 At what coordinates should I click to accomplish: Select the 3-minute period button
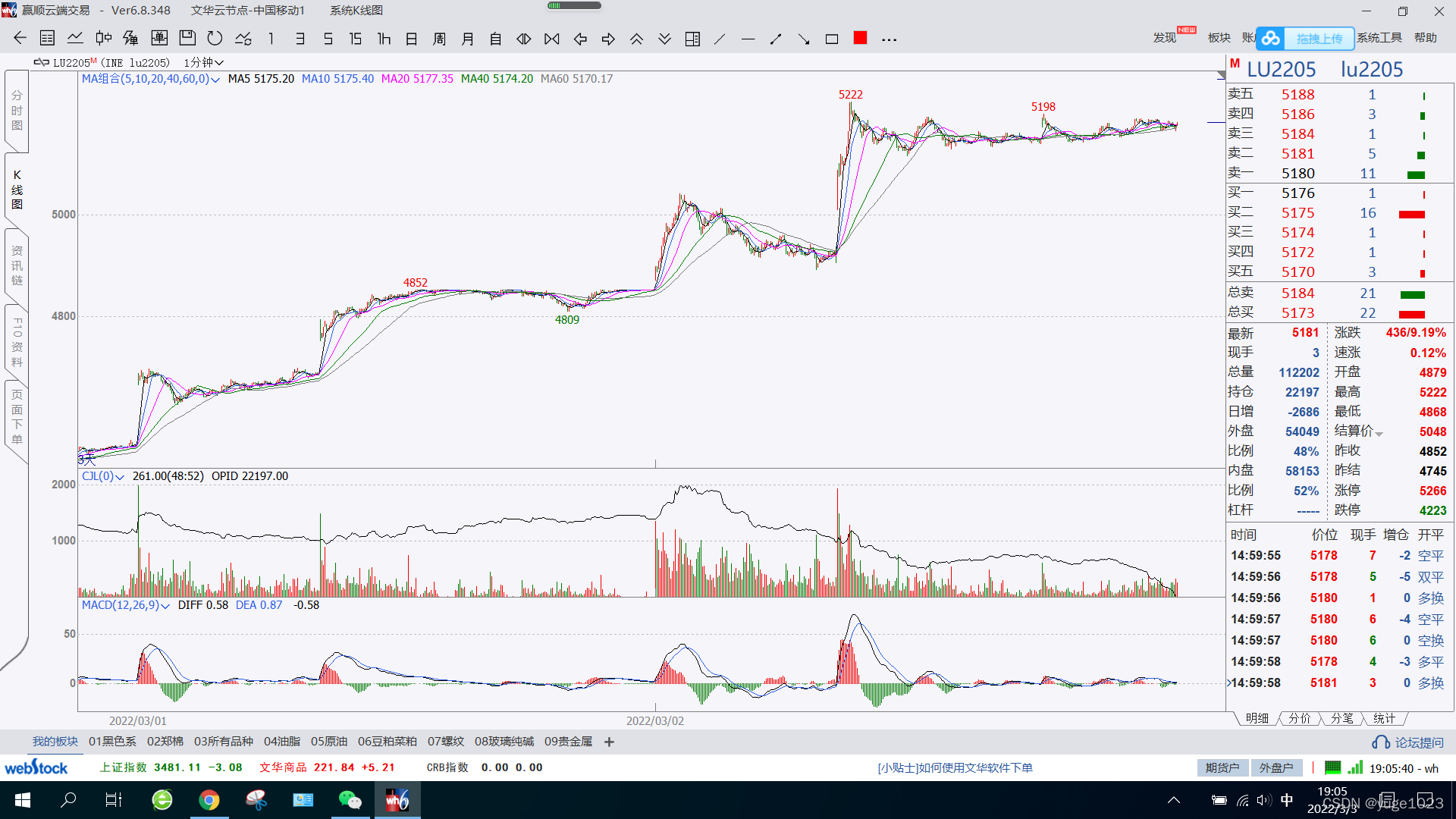click(300, 39)
